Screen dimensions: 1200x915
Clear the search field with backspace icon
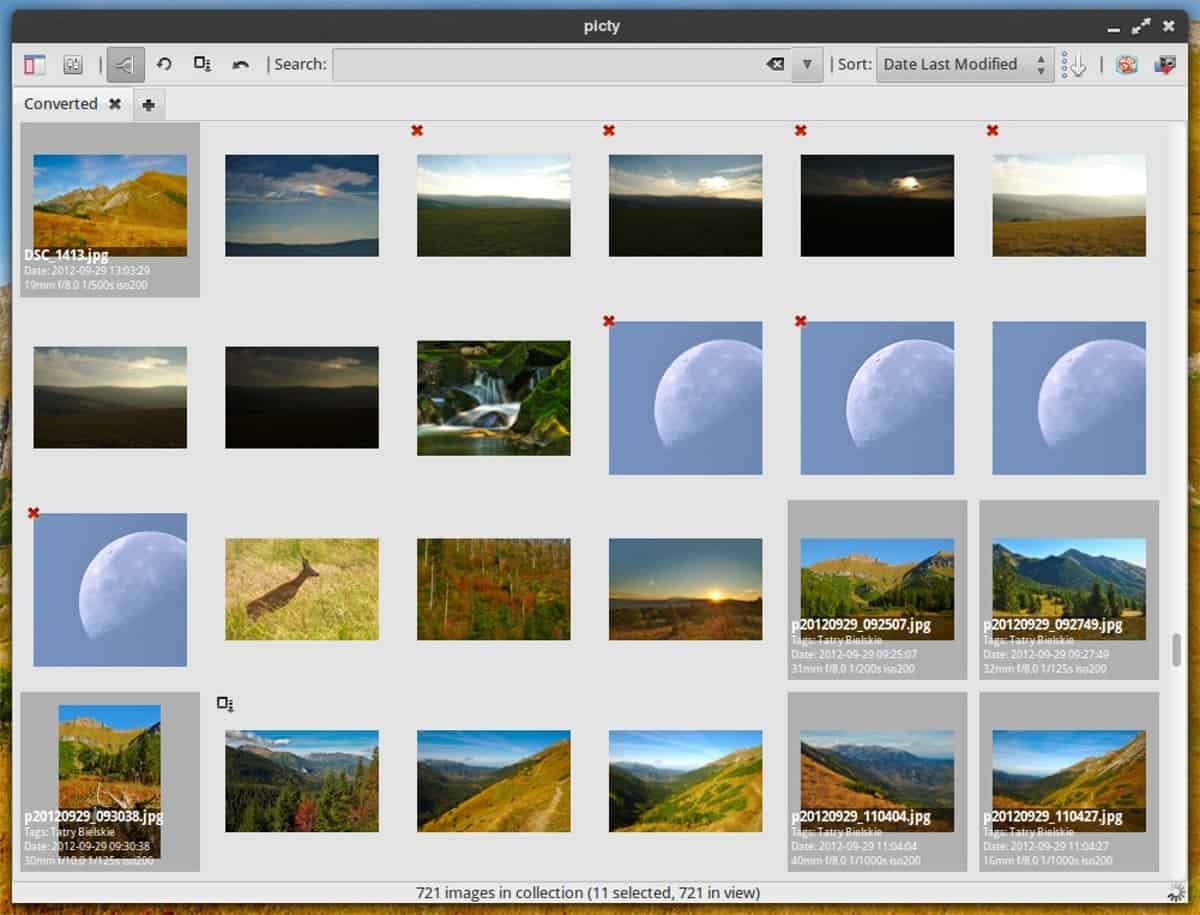click(x=775, y=65)
